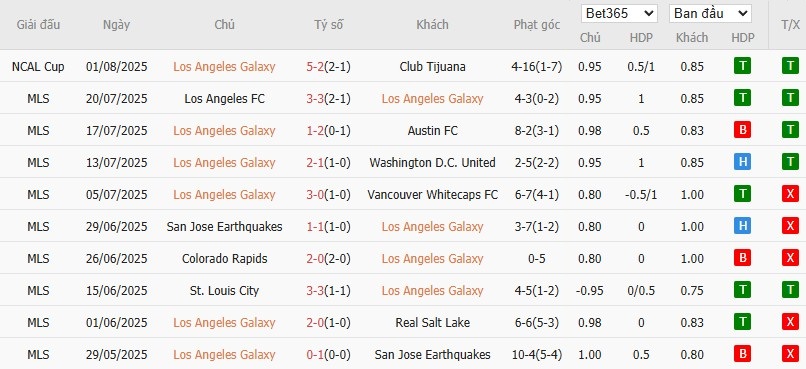Click green T handicap badge in Club Tijuana row
The height and width of the screenshot is (369, 806).
tap(742, 66)
